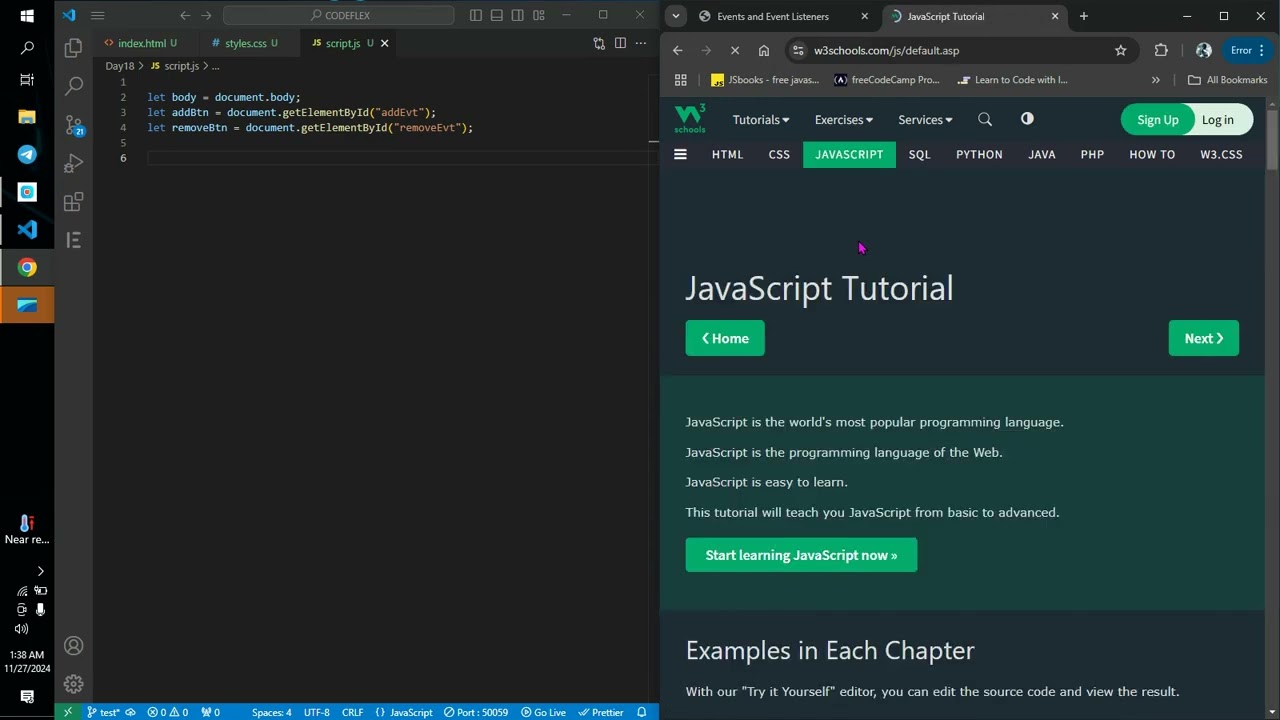
Task: Open Windows Start menu
Action: pyautogui.click(x=27, y=16)
